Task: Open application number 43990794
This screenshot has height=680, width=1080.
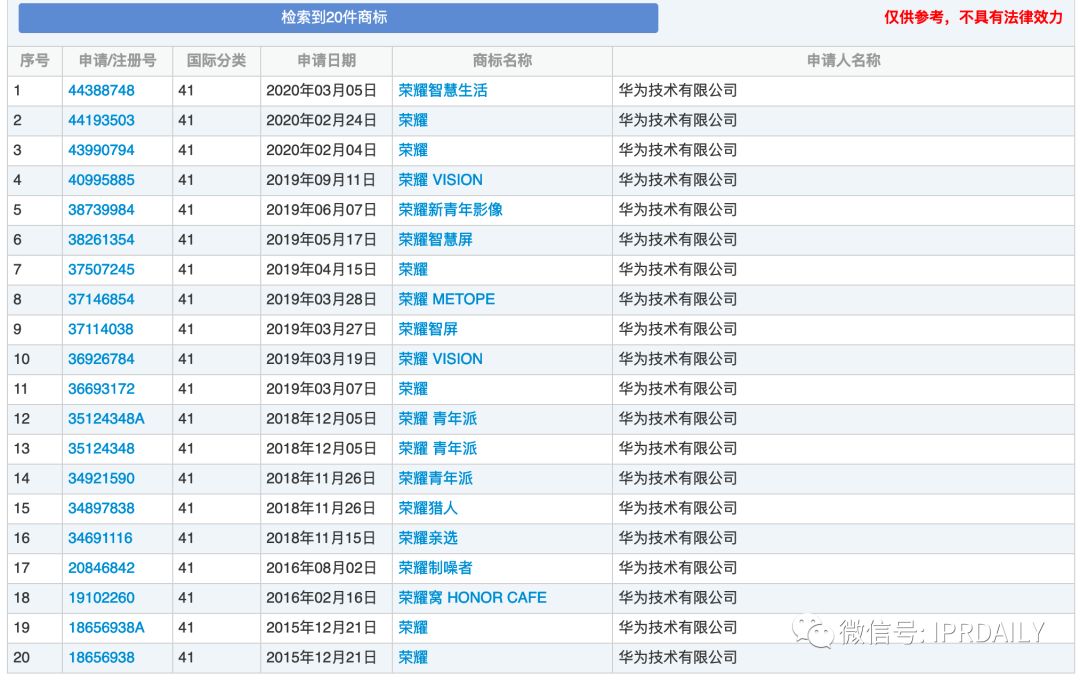Action: (x=101, y=150)
